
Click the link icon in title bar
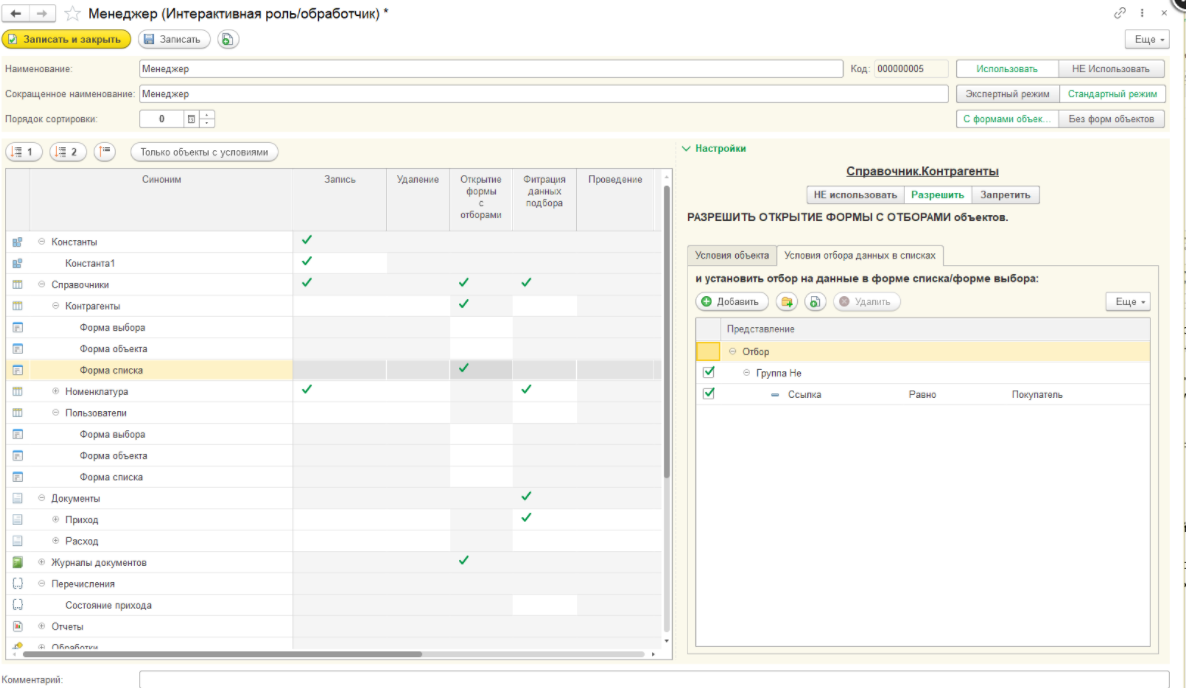coord(1119,13)
